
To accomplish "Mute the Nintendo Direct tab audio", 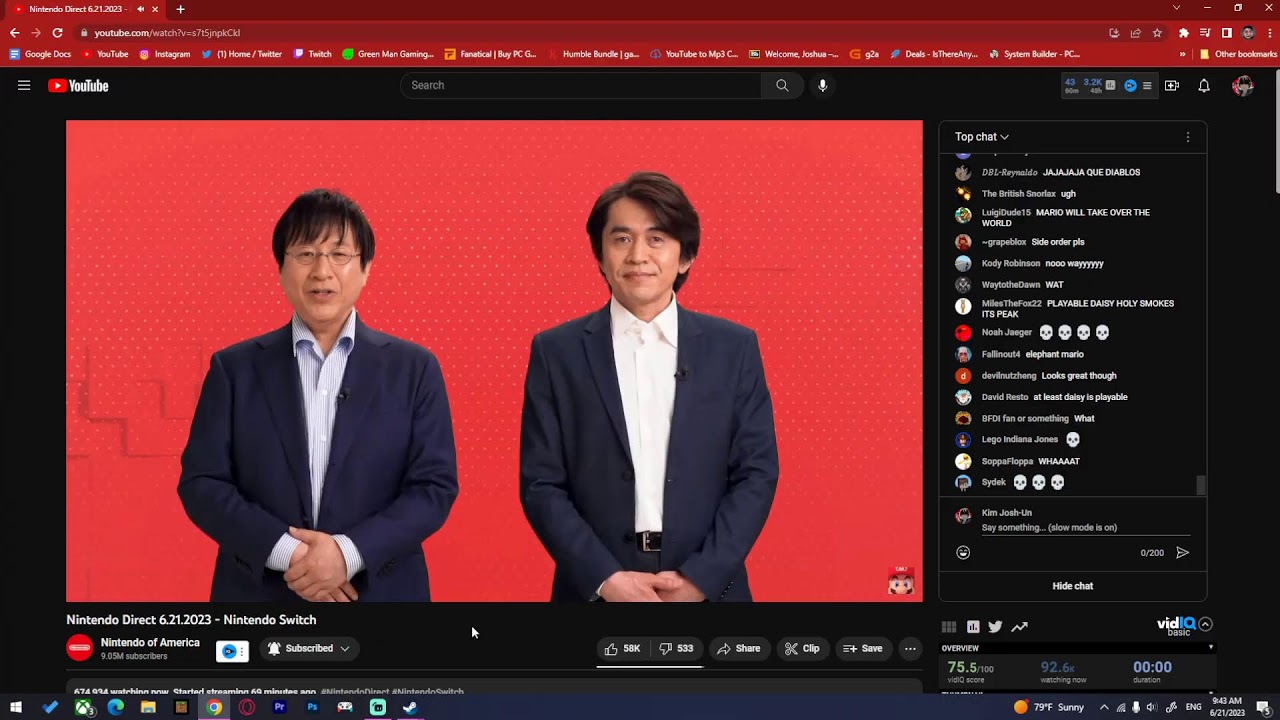I will [x=140, y=9].
